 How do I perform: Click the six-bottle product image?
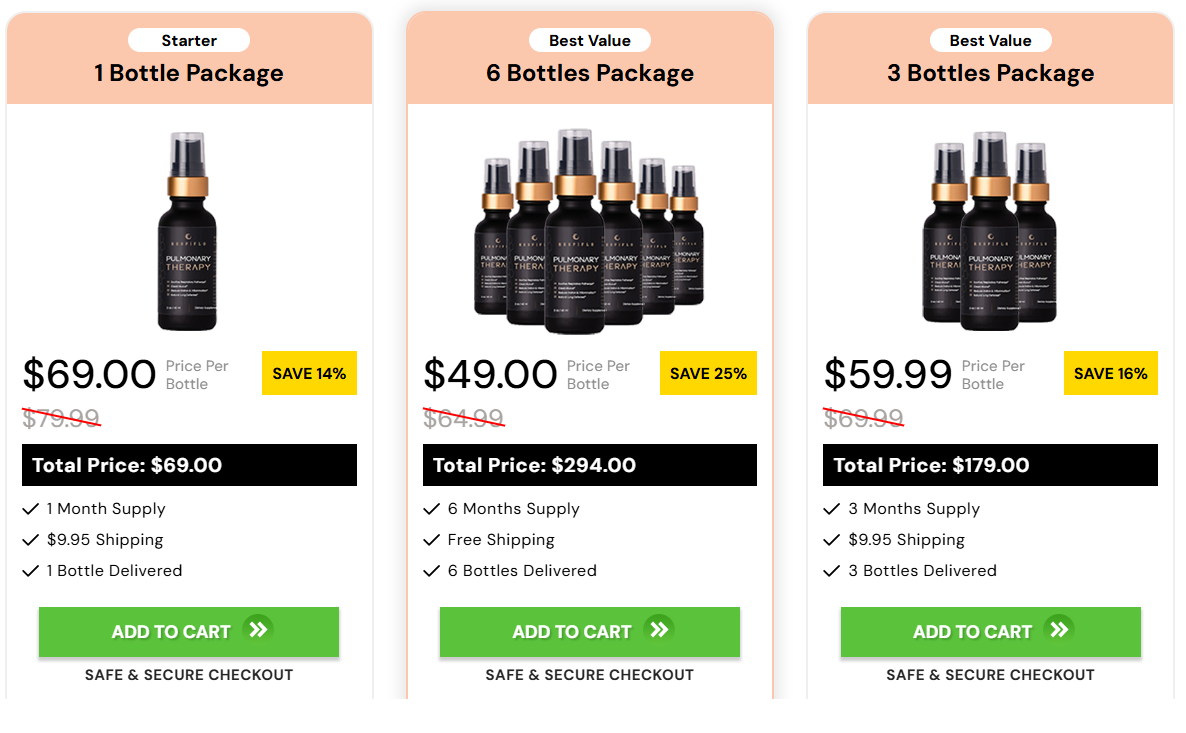tap(590, 230)
